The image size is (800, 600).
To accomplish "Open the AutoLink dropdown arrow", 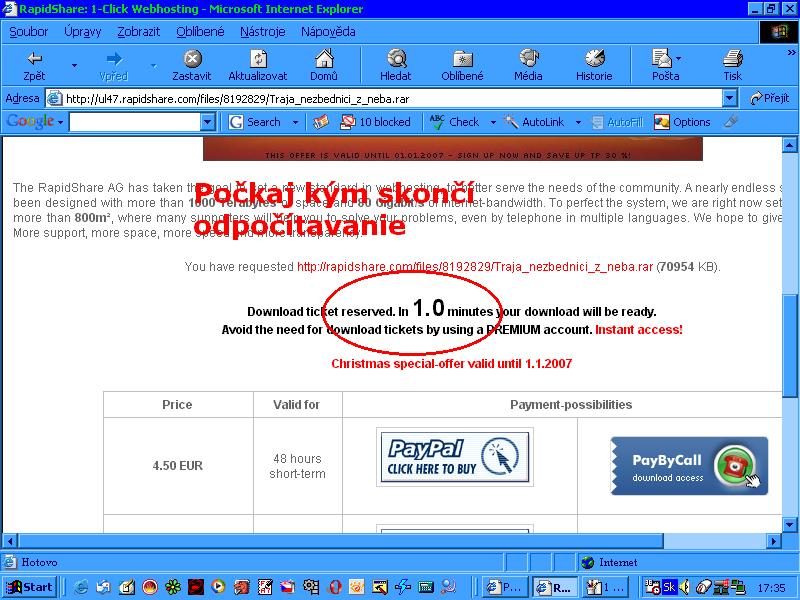I will pyautogui.click(x=578, y=122).
